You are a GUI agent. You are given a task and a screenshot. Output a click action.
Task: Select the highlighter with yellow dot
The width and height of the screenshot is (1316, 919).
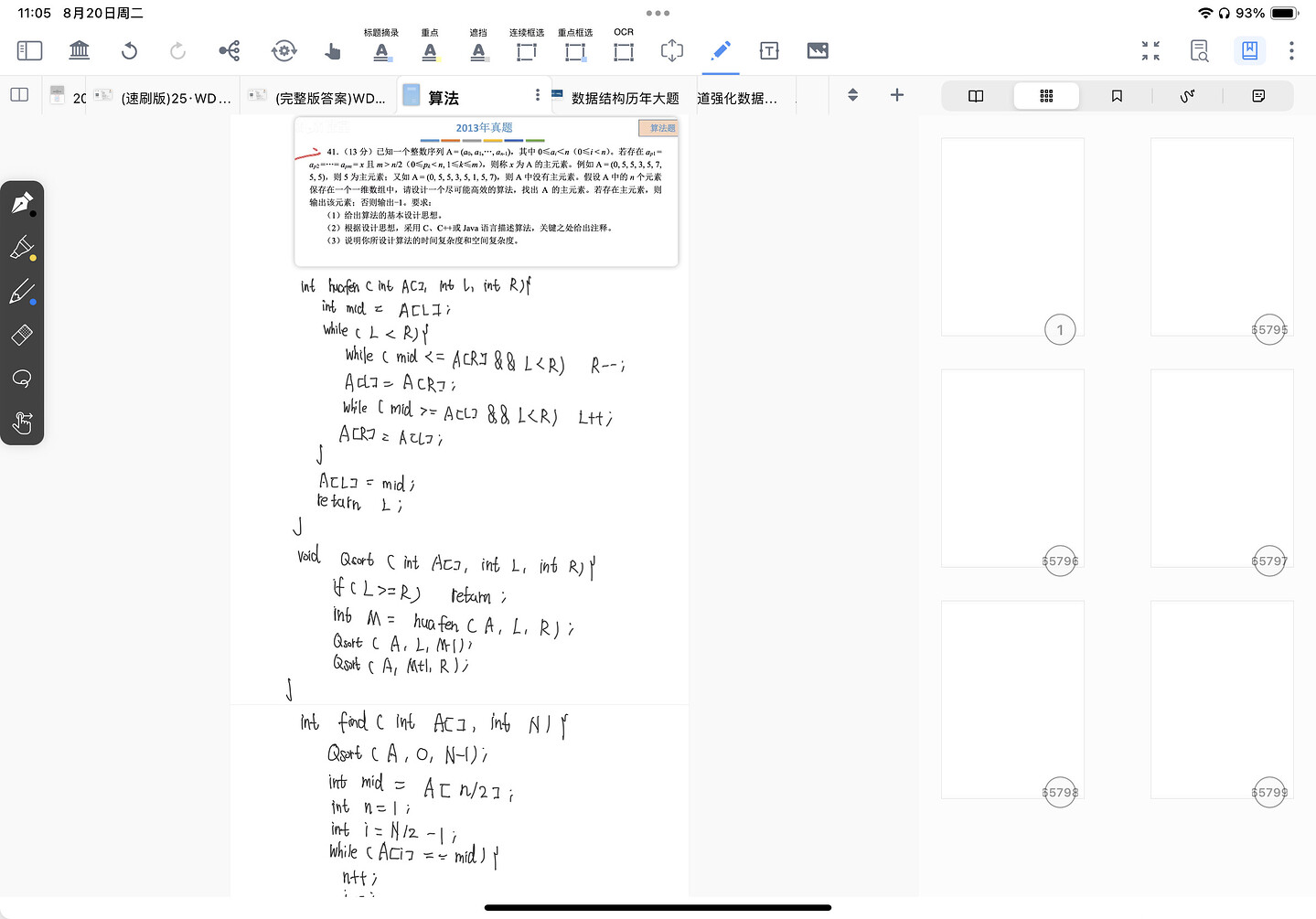click(23, 248)
